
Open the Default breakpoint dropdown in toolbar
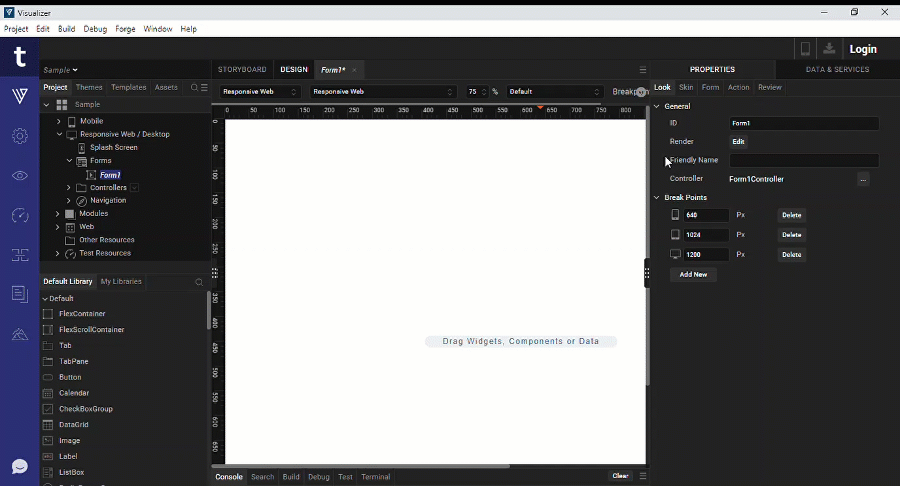point(553,92)
